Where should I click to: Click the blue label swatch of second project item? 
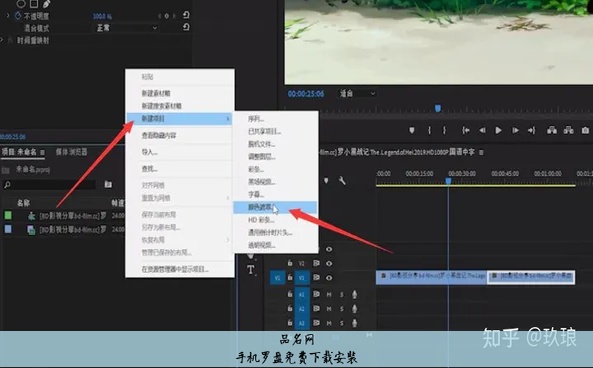tap(8, 229)
